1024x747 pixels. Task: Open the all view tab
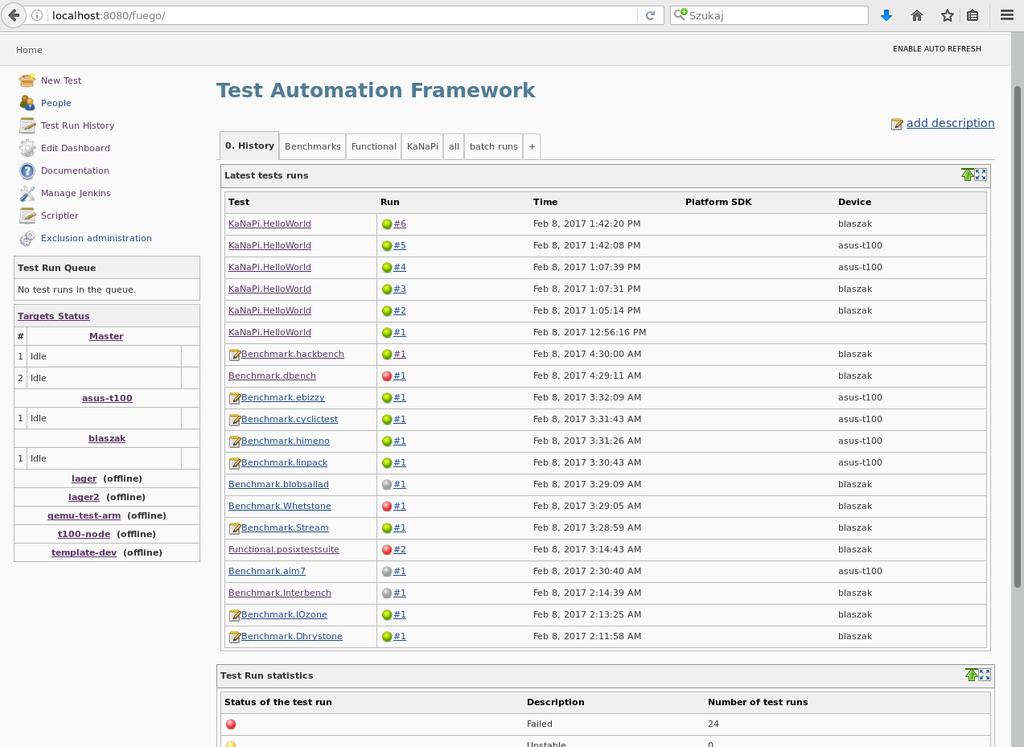[454, 146]
